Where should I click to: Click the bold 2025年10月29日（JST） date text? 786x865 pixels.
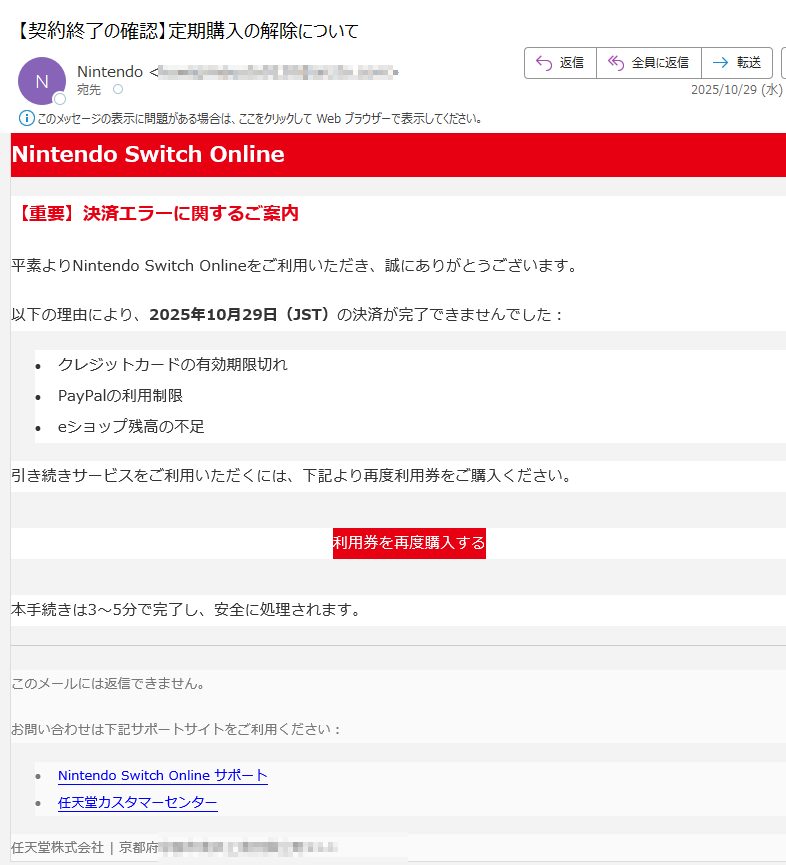coord(239,314)
